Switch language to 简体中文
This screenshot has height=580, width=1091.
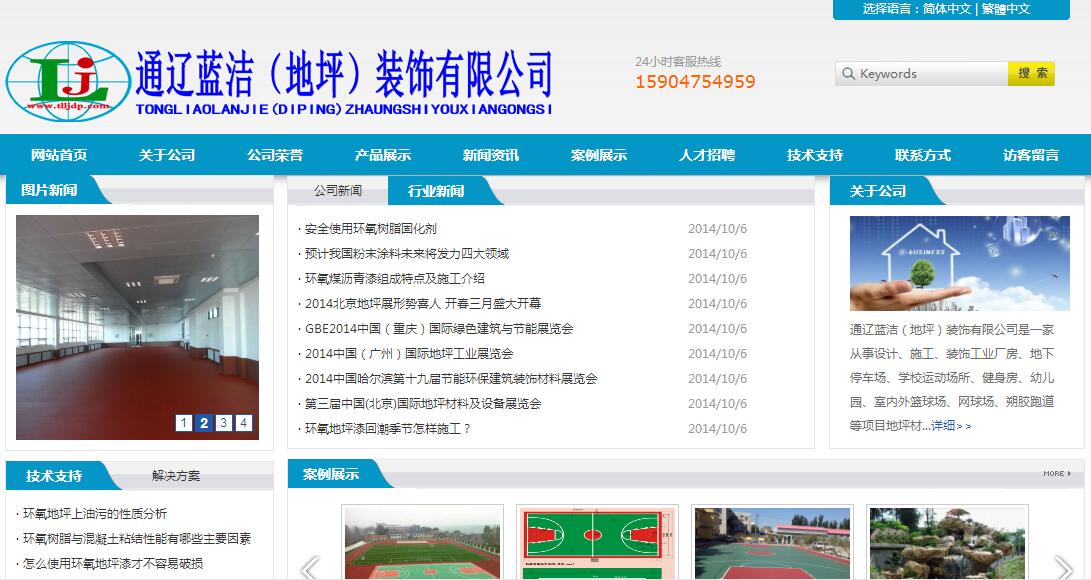point(946,9)
